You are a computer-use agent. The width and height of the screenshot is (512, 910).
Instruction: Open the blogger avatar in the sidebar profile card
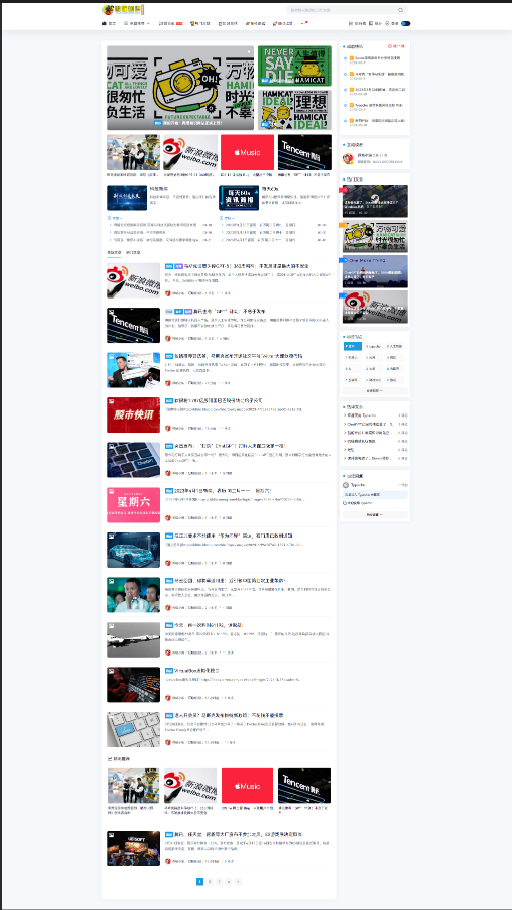click(348, 158)
